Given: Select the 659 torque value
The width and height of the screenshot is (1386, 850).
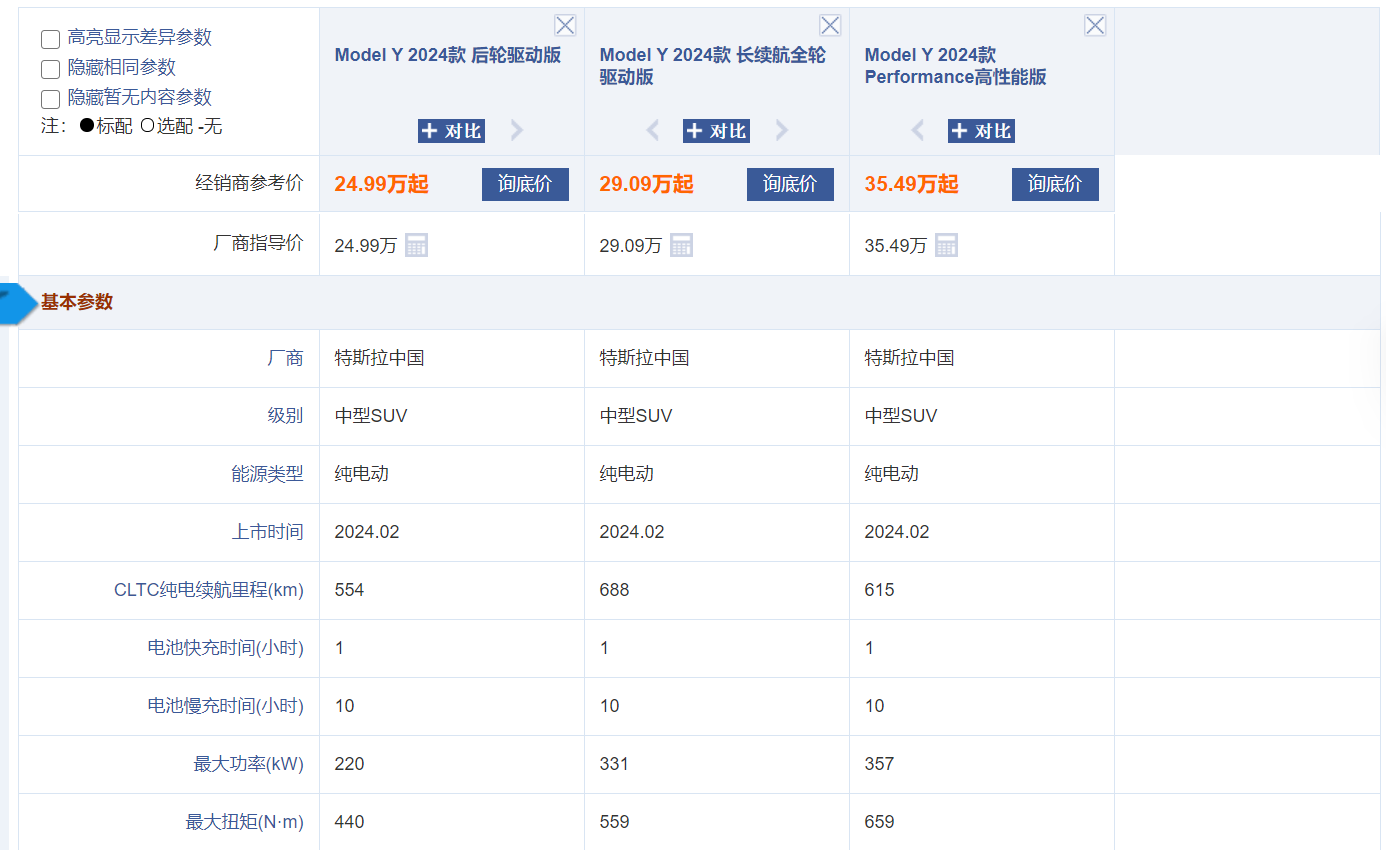Looking at the screenshot, I should point(879,822).
